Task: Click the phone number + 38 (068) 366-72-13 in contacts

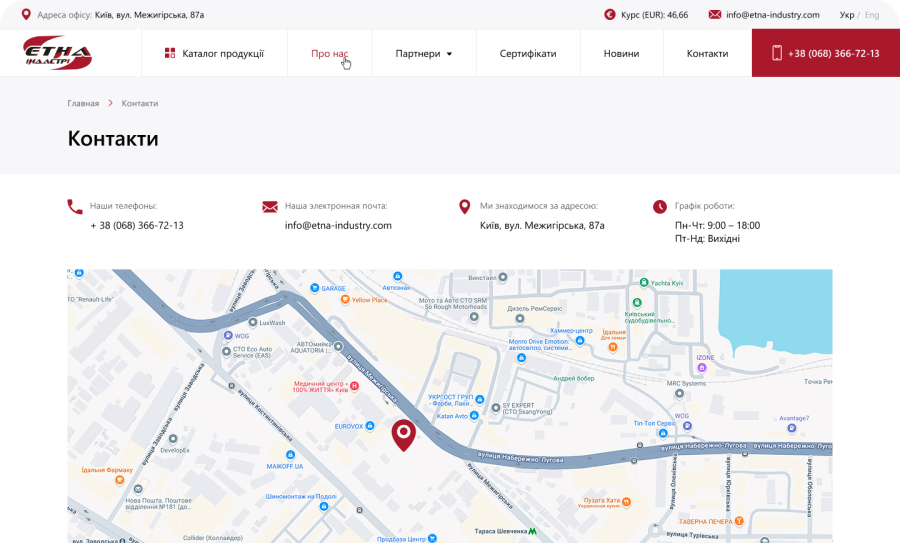Action: [137, 225]
